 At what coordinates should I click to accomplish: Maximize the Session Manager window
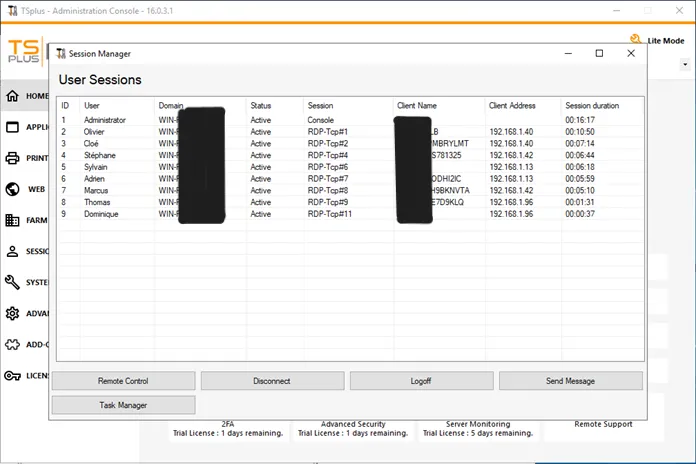pyautogui.click(x=599, y=53)
